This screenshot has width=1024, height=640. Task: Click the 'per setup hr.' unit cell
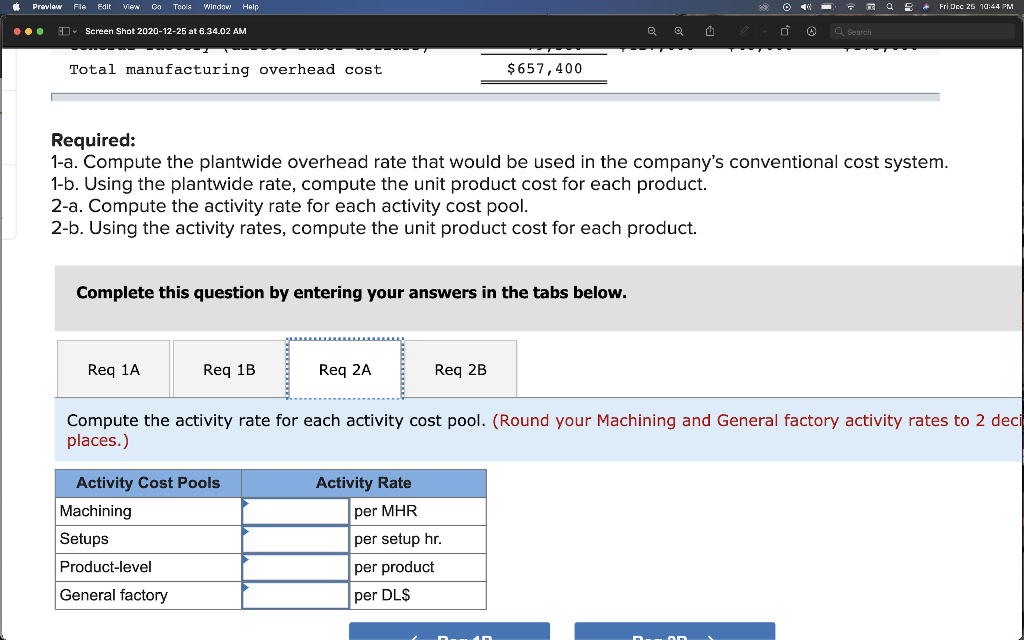(x=418, y=539)
